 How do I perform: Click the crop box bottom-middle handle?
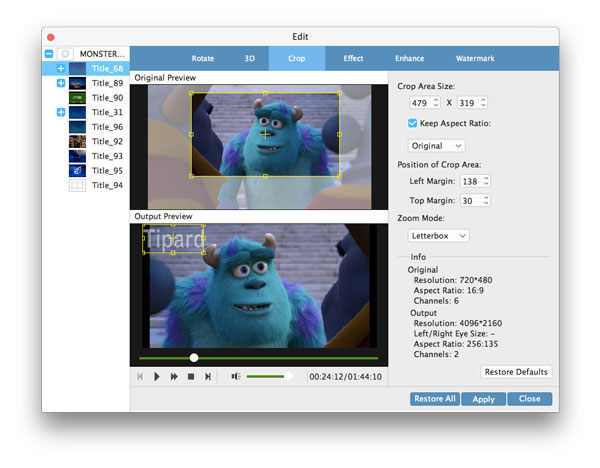(266, 176)
